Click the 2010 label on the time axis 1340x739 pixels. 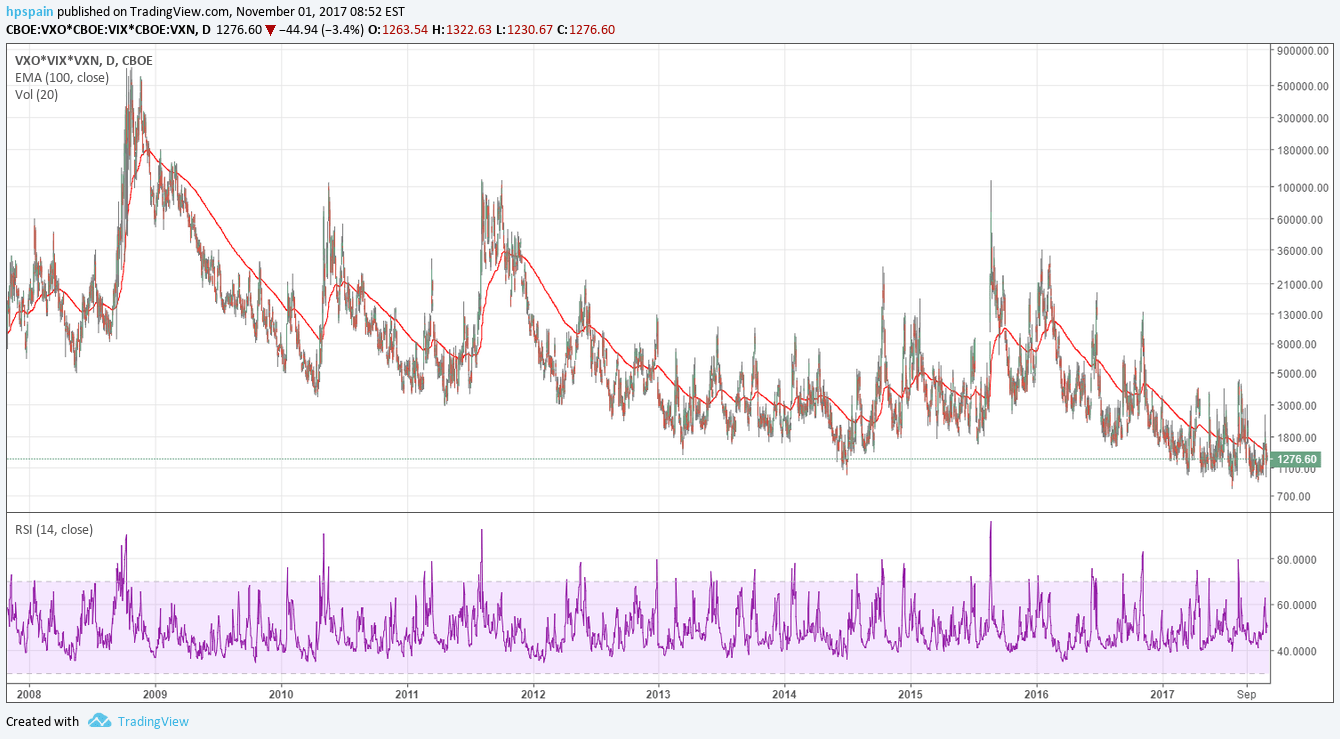click(x=281, y=693)
